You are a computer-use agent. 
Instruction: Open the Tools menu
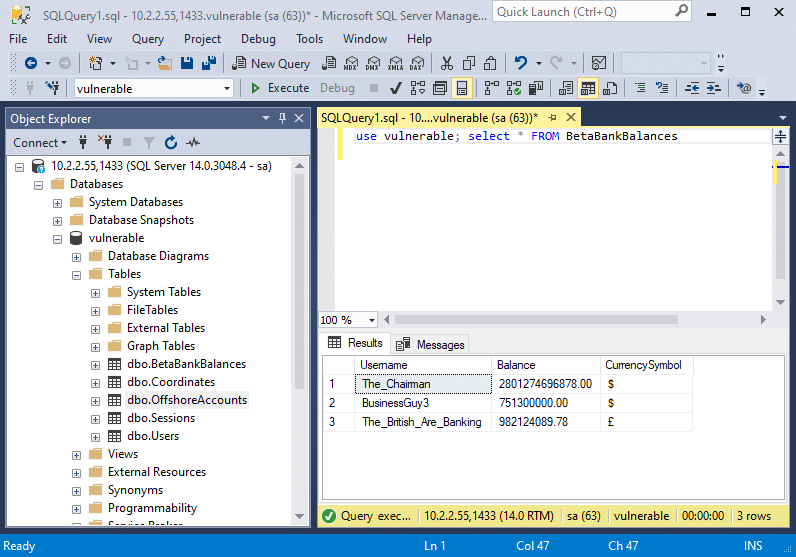coord(309,39)
